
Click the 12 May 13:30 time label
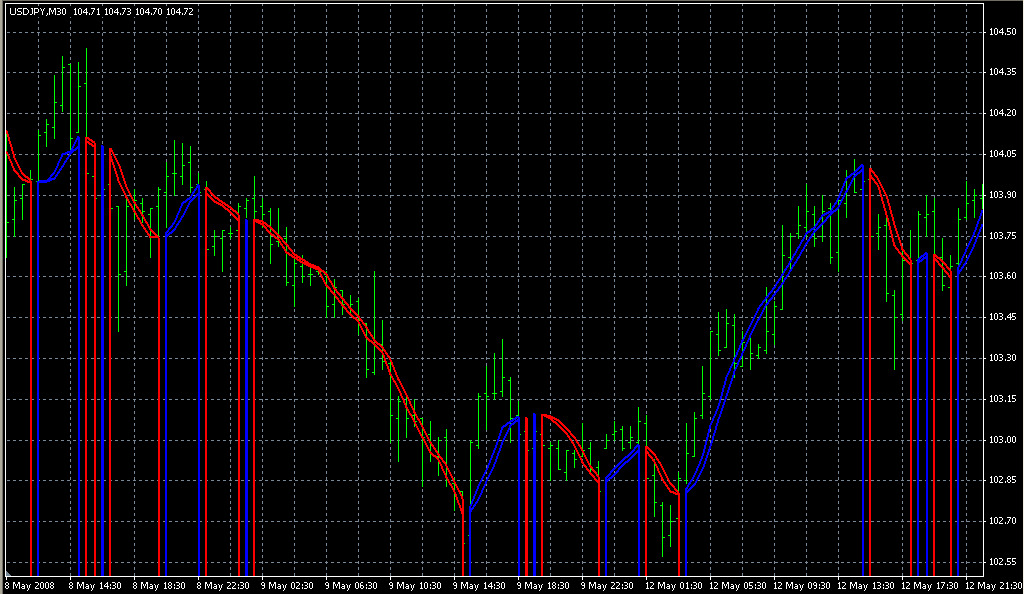(866, 585)
